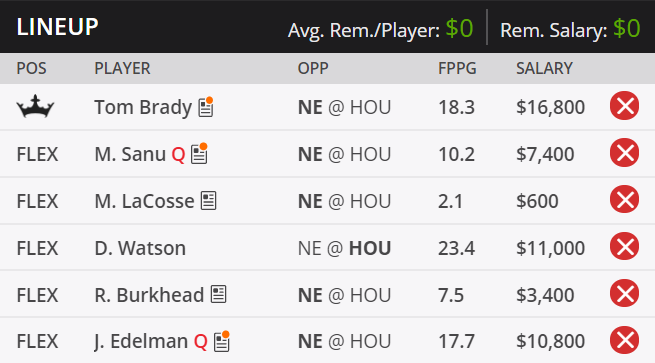Sort by the SALARY column header
The width and height of the screenshot is (655, 363).
click(544, 69)
